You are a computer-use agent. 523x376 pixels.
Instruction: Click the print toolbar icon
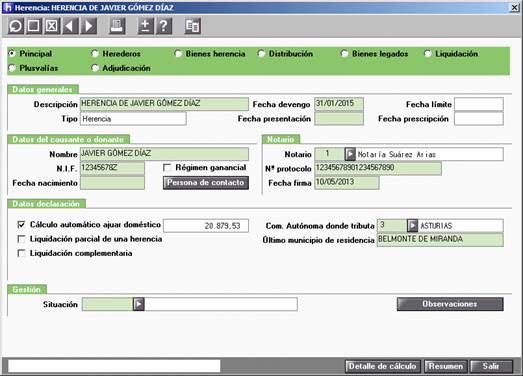[x=117, y=26]
